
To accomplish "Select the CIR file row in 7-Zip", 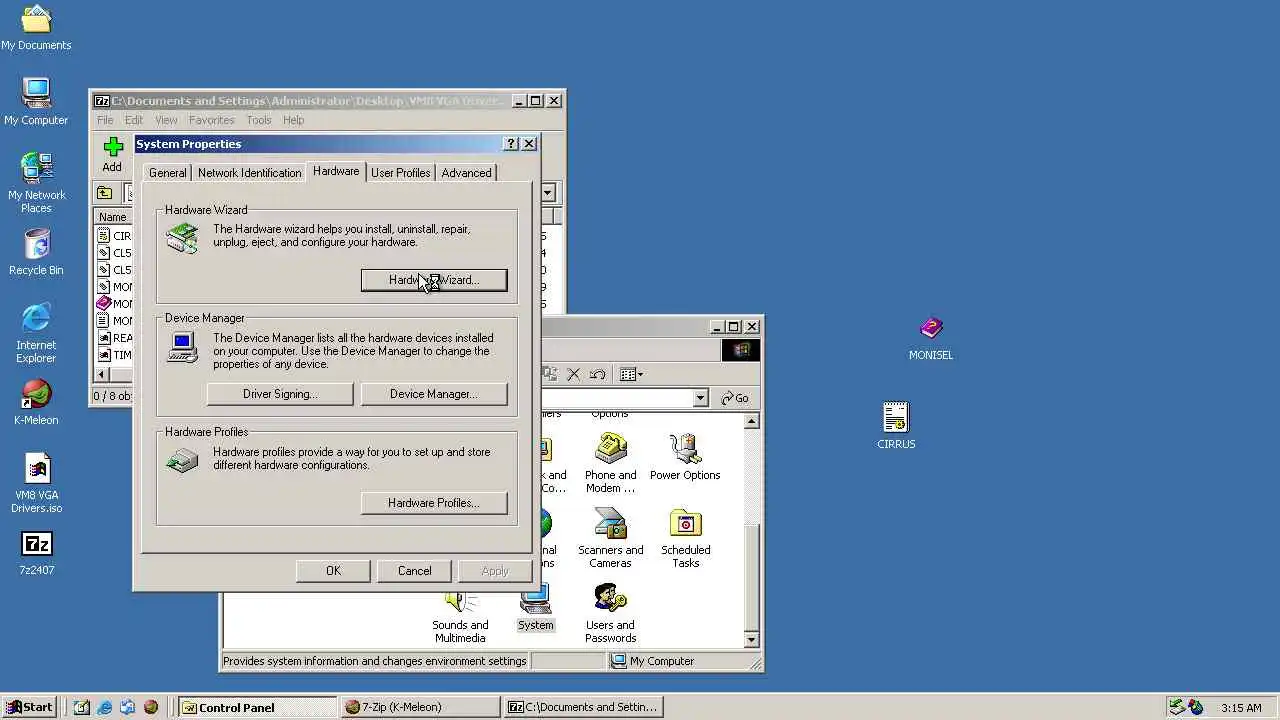I will pos(114,236).
